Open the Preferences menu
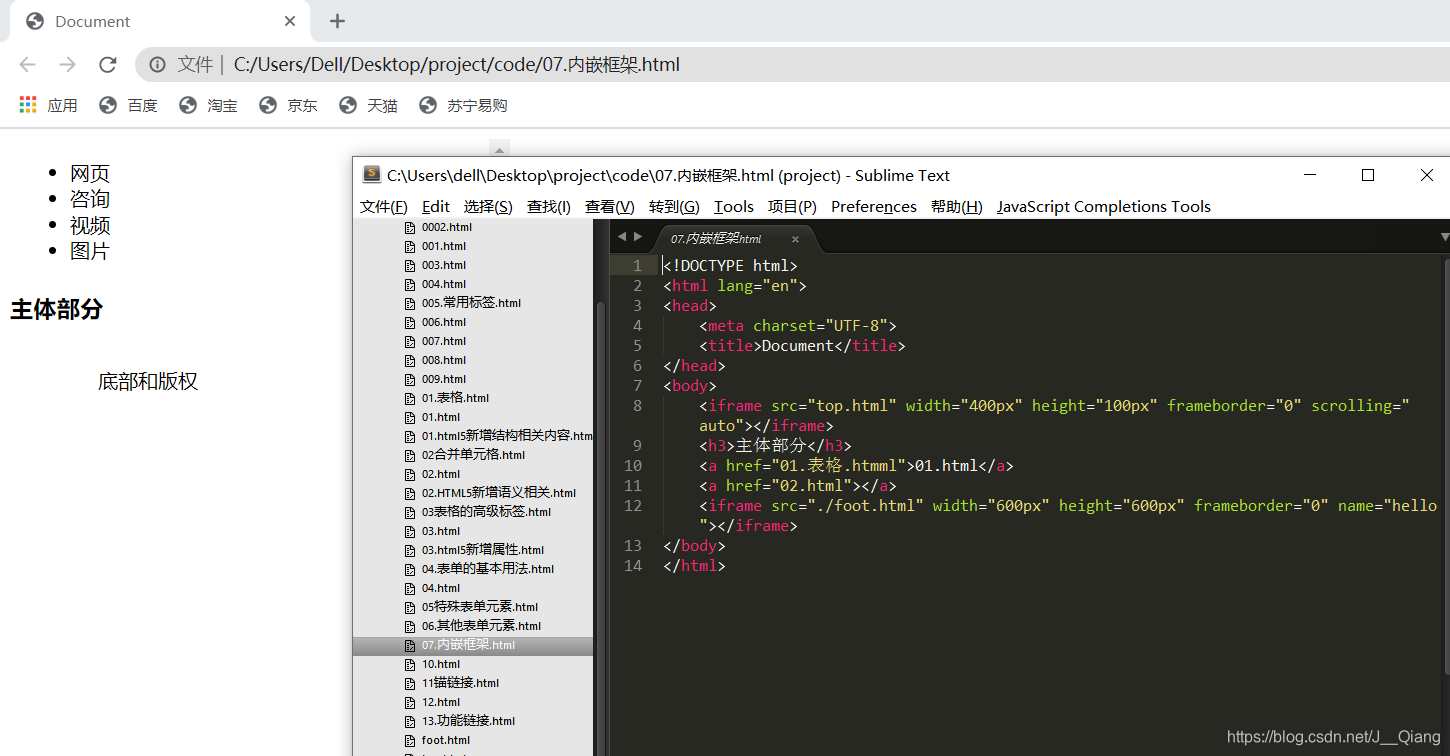Screen dimensions: 1450x756 (874, 206)
